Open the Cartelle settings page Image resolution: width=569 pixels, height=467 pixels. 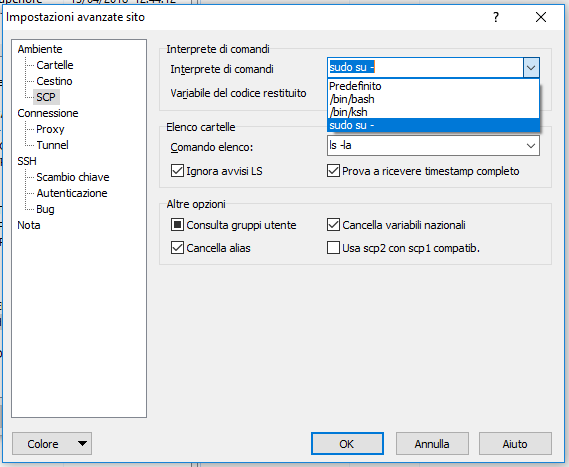click(x=55, y=65)
